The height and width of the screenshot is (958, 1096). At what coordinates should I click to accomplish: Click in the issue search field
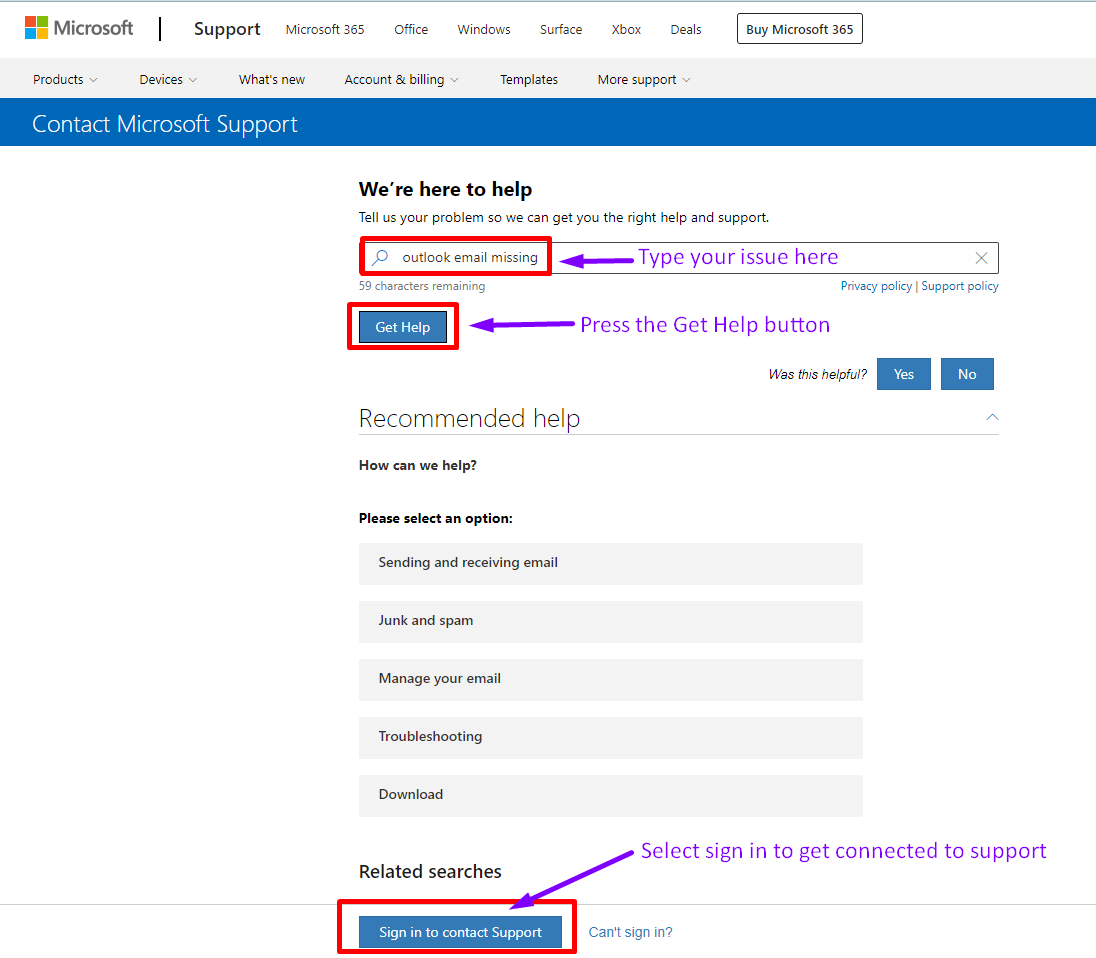[679, 258]
